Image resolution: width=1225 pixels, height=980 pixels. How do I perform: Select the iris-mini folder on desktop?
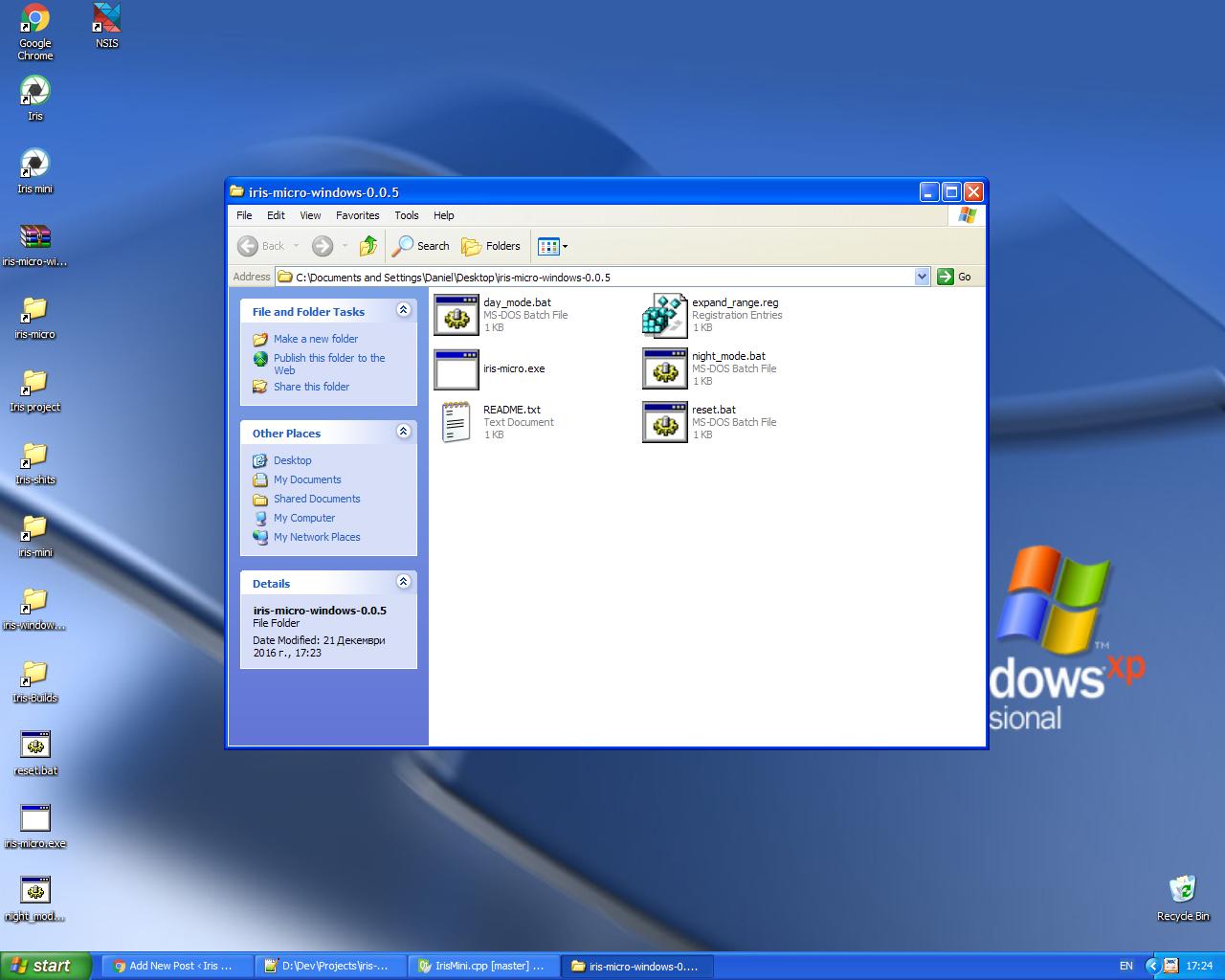point(35,535)
